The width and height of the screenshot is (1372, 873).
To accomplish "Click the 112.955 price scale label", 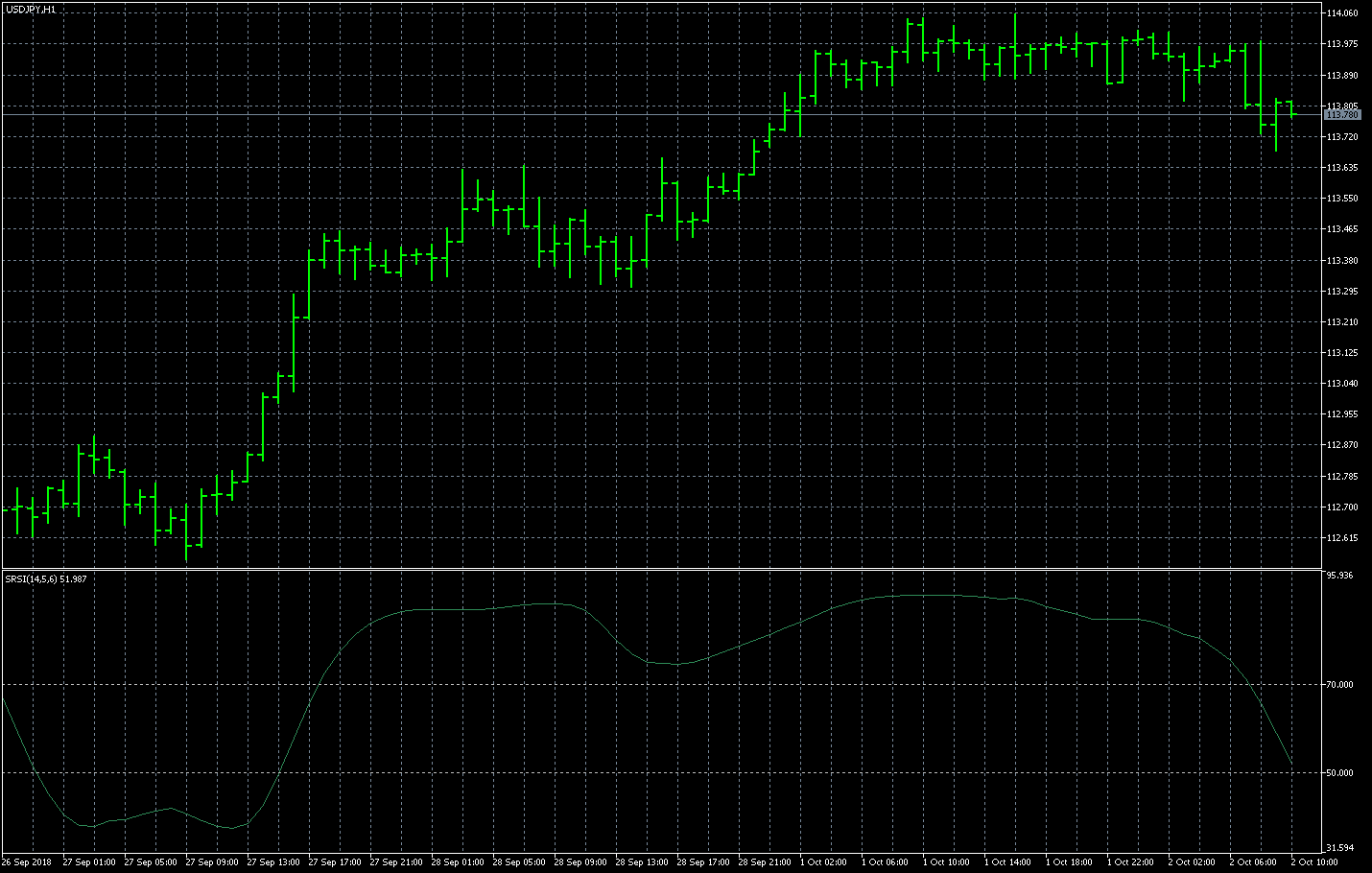I will pos(1342,414).
